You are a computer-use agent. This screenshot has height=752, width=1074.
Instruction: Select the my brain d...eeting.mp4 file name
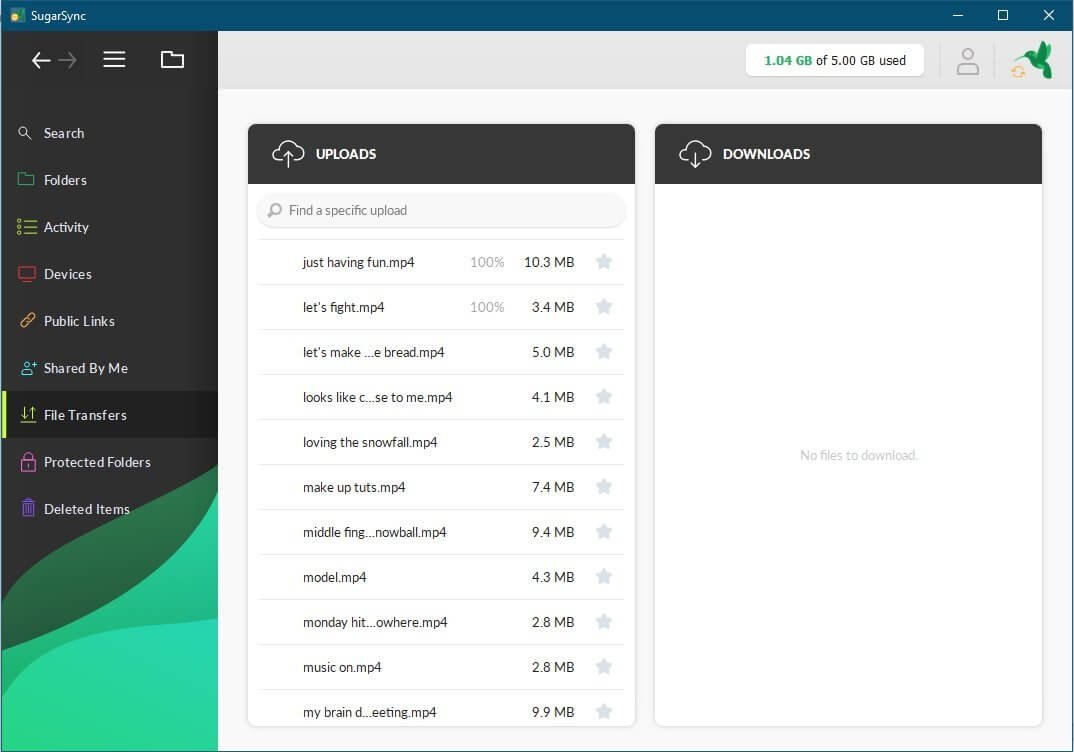tap(369, 712)
